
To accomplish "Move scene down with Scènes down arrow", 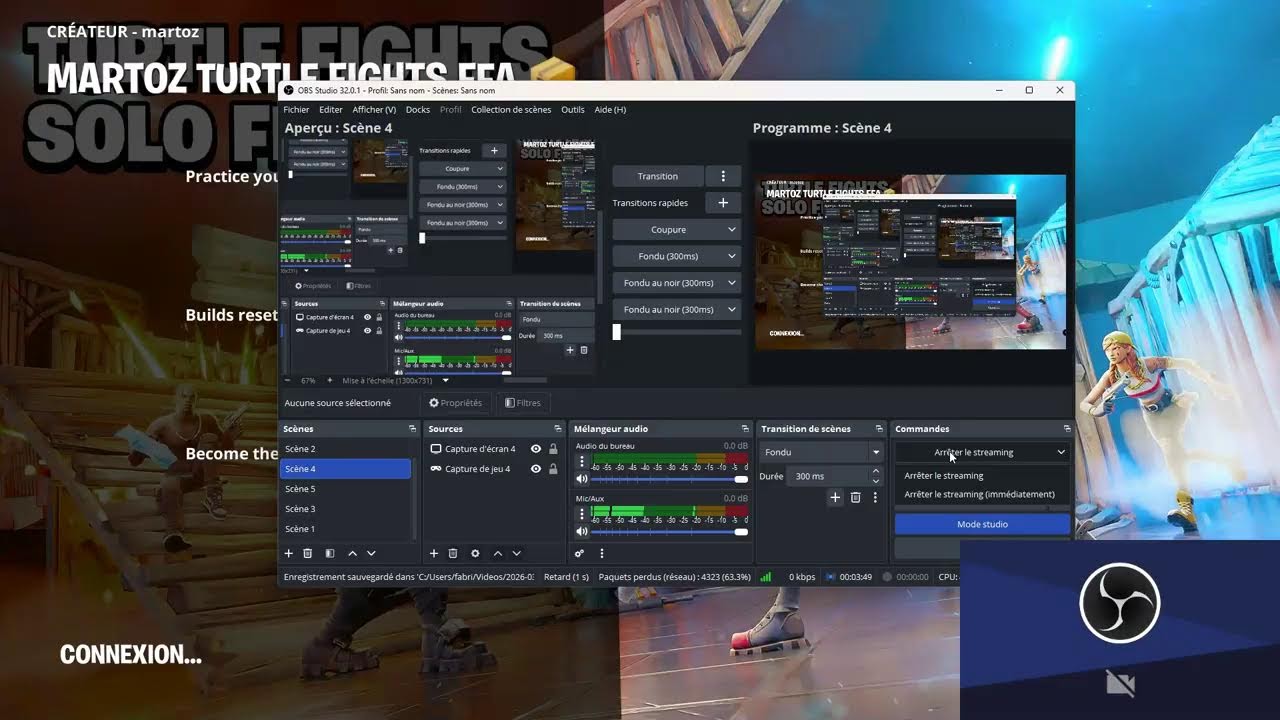I will click(371, 553).
